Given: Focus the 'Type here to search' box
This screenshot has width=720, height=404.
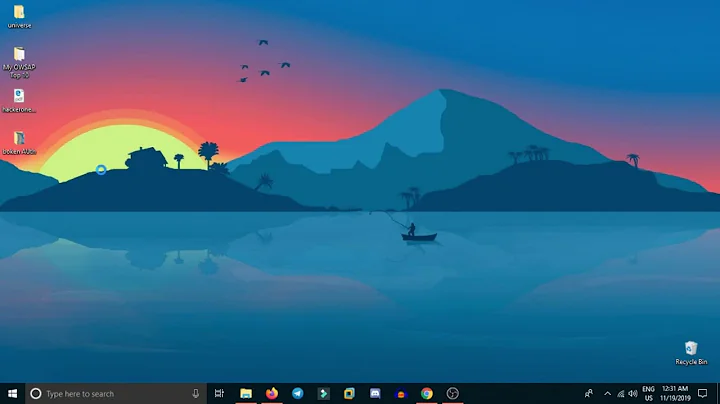Looking at the screenshot, I should click(x=116, y=393).
